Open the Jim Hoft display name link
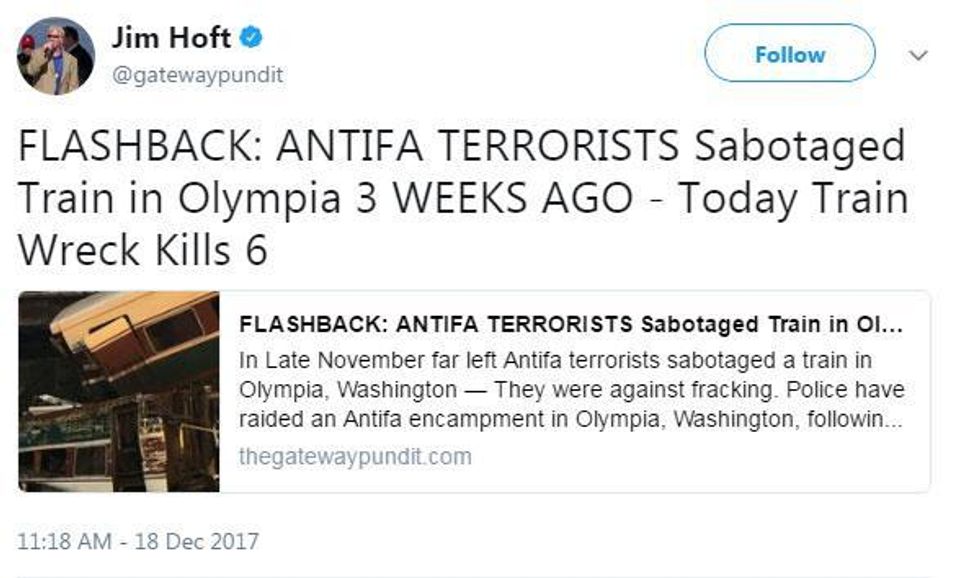 (171, 37)
